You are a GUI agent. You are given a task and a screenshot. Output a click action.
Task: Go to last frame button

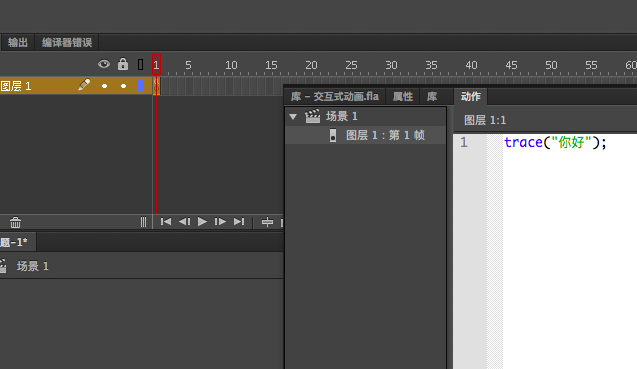pos(239,221)
